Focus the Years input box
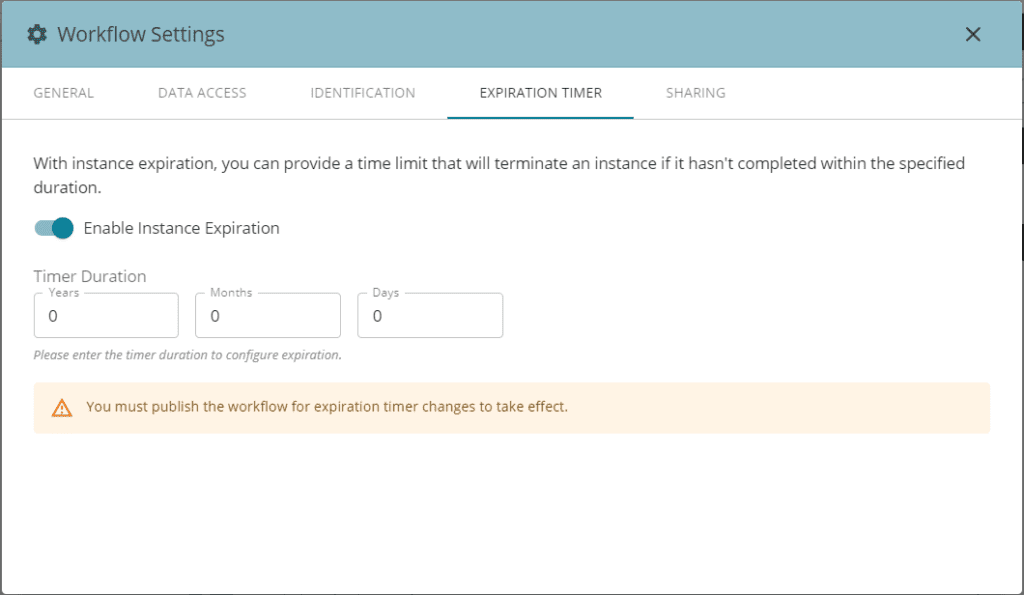Image resolution: width=1024 pixels, height=595 pixels. (106, 316)
